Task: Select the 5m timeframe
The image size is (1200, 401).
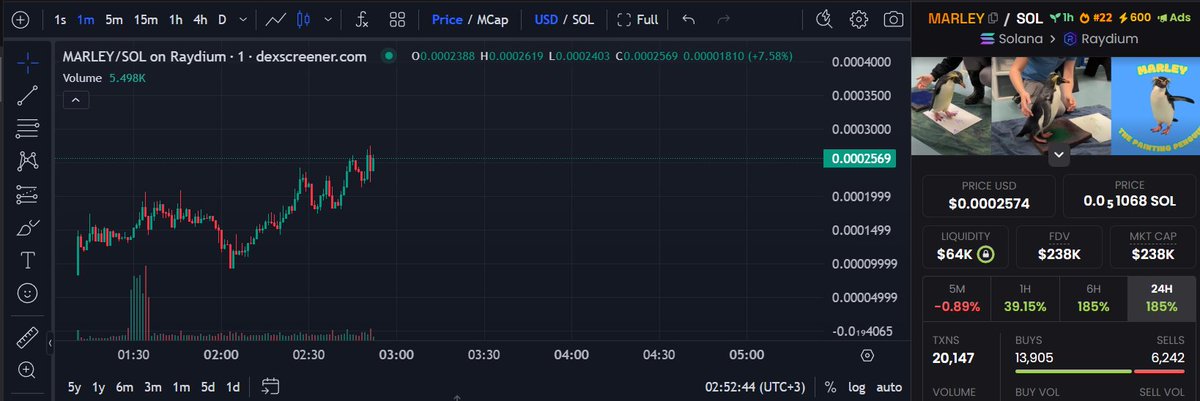Action: click(x=114, y=19)
